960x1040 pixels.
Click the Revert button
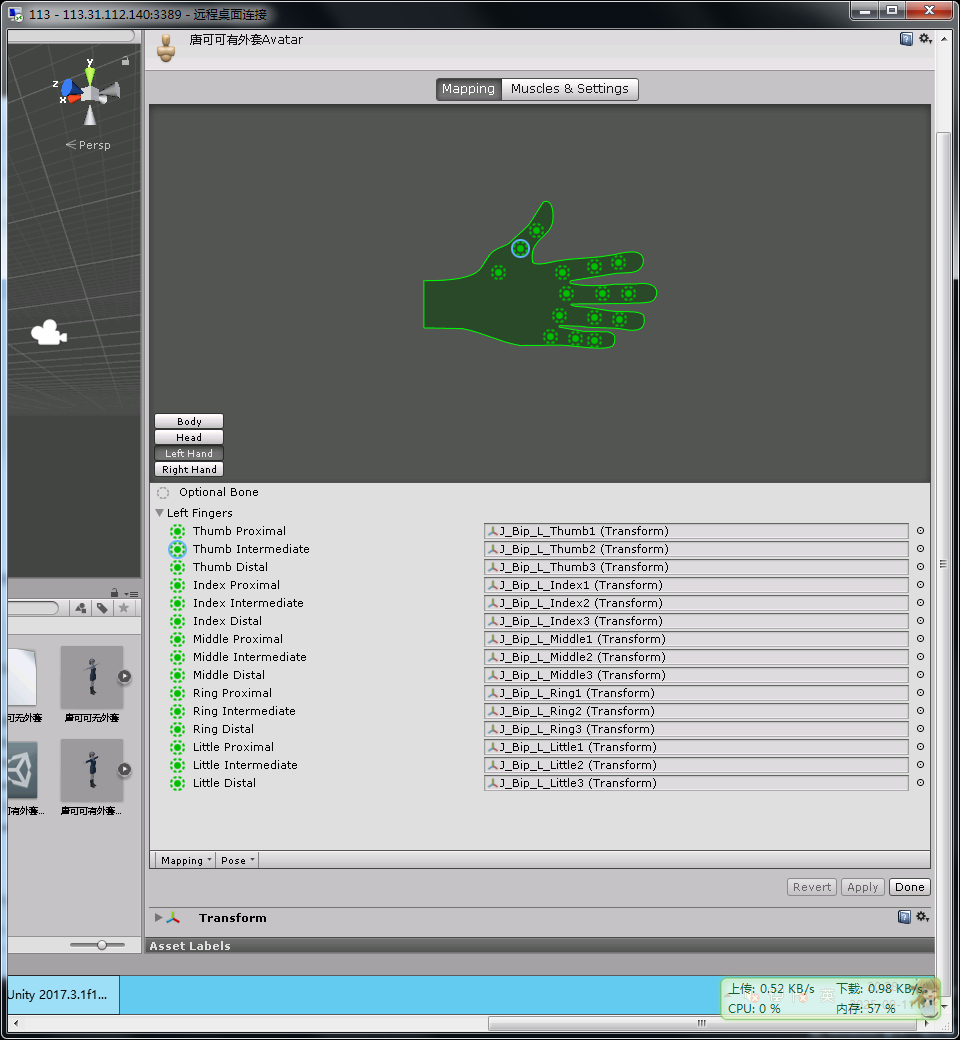pos(811,887)
